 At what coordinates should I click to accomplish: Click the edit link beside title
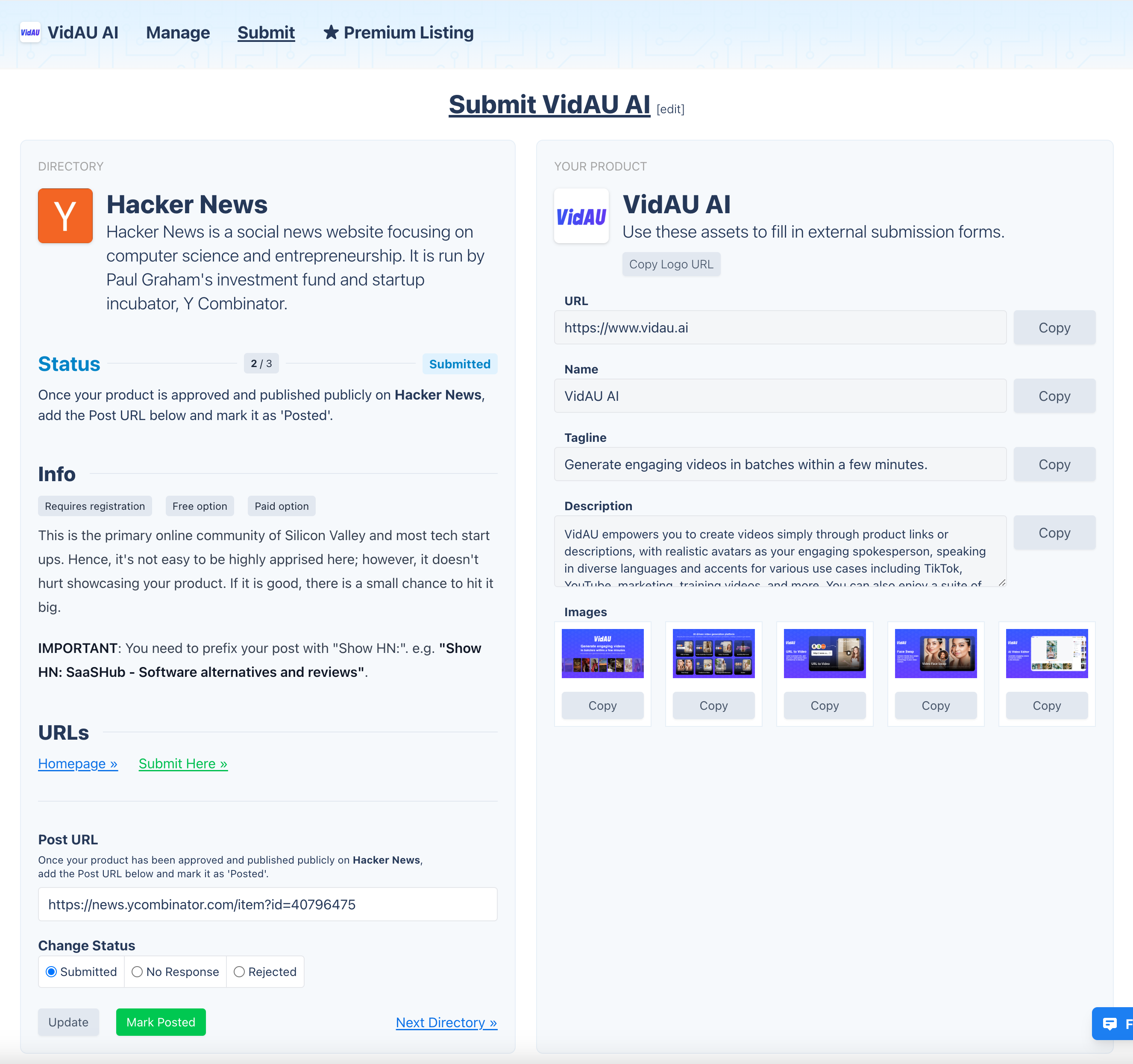point(670,109)
